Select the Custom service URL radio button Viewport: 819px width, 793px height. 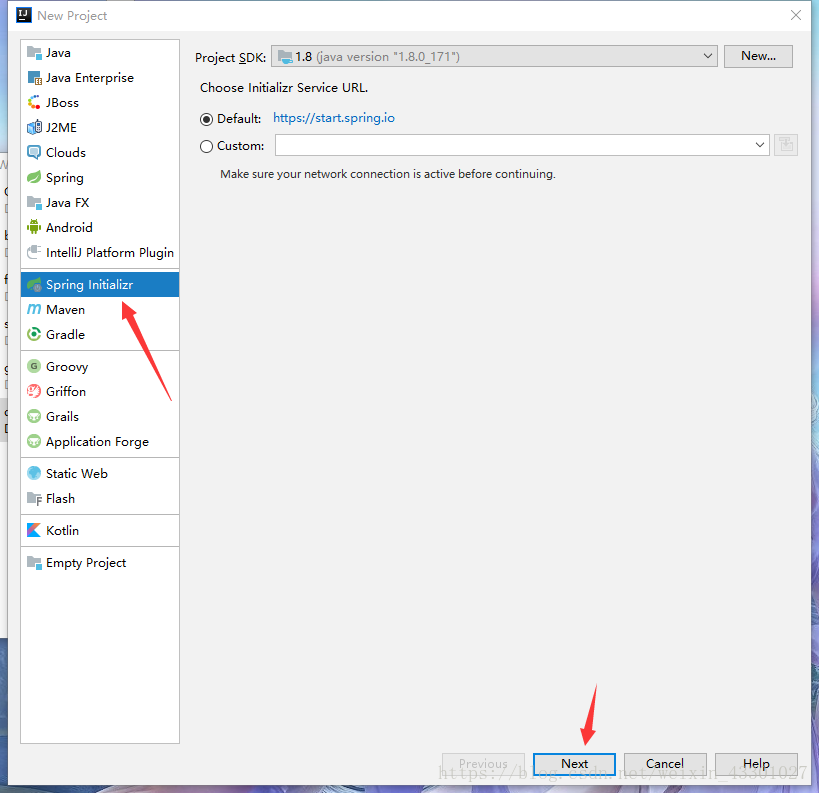click(206, 146)
